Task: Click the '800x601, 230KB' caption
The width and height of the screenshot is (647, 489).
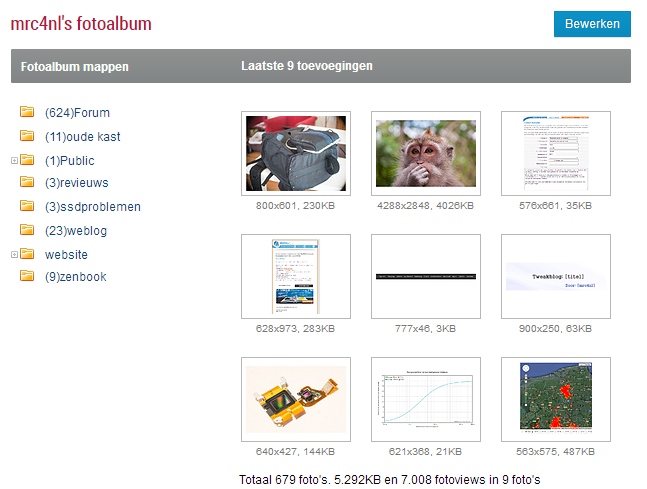Action: [x=295, y=206]
